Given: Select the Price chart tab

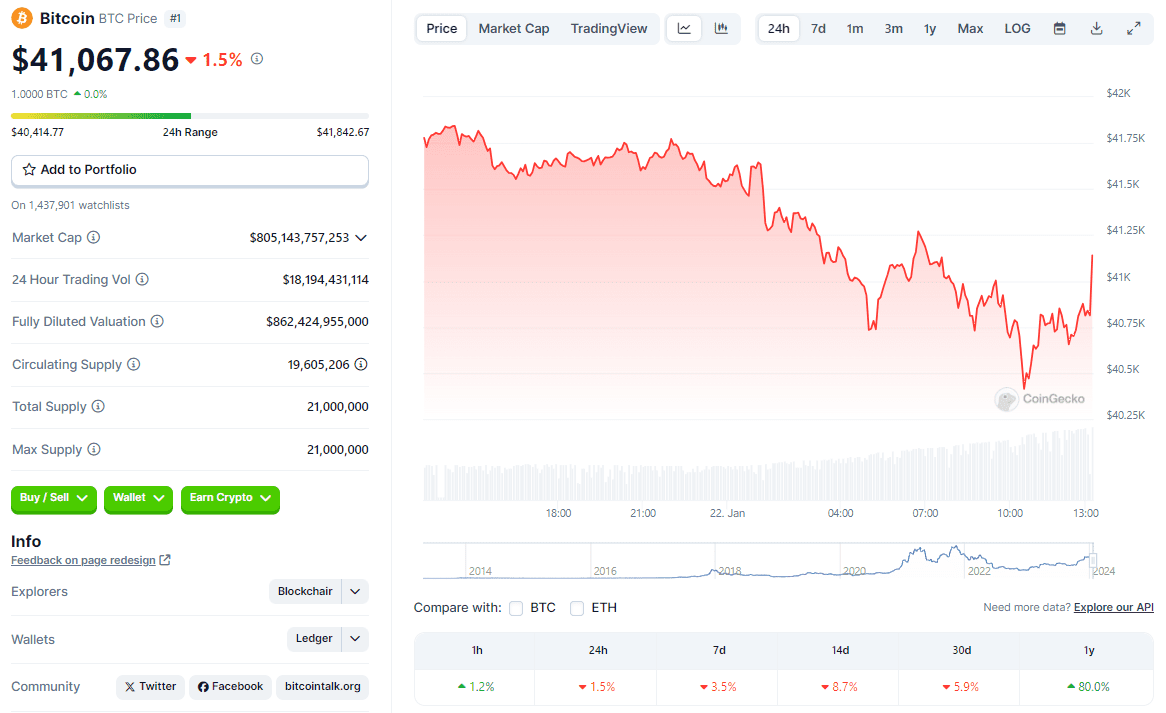Looking at the screenshot, I should (x=442, y=28).
